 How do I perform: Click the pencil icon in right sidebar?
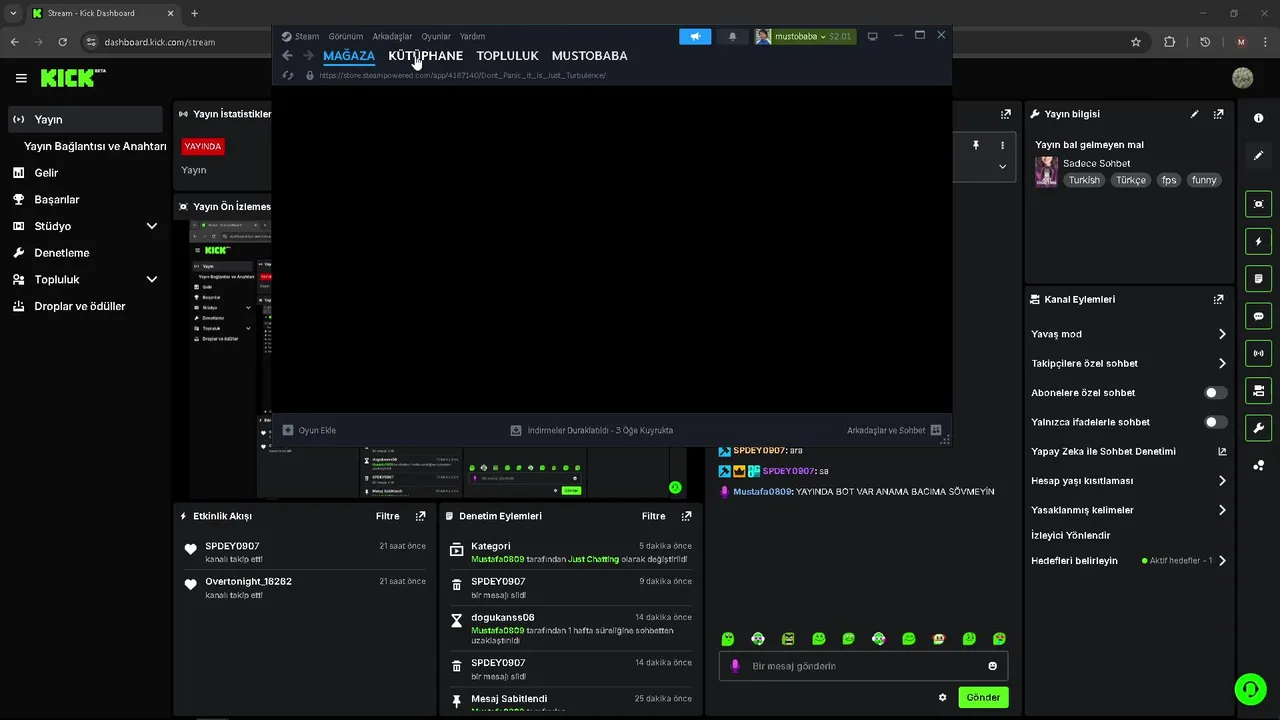click(1258, 156)
